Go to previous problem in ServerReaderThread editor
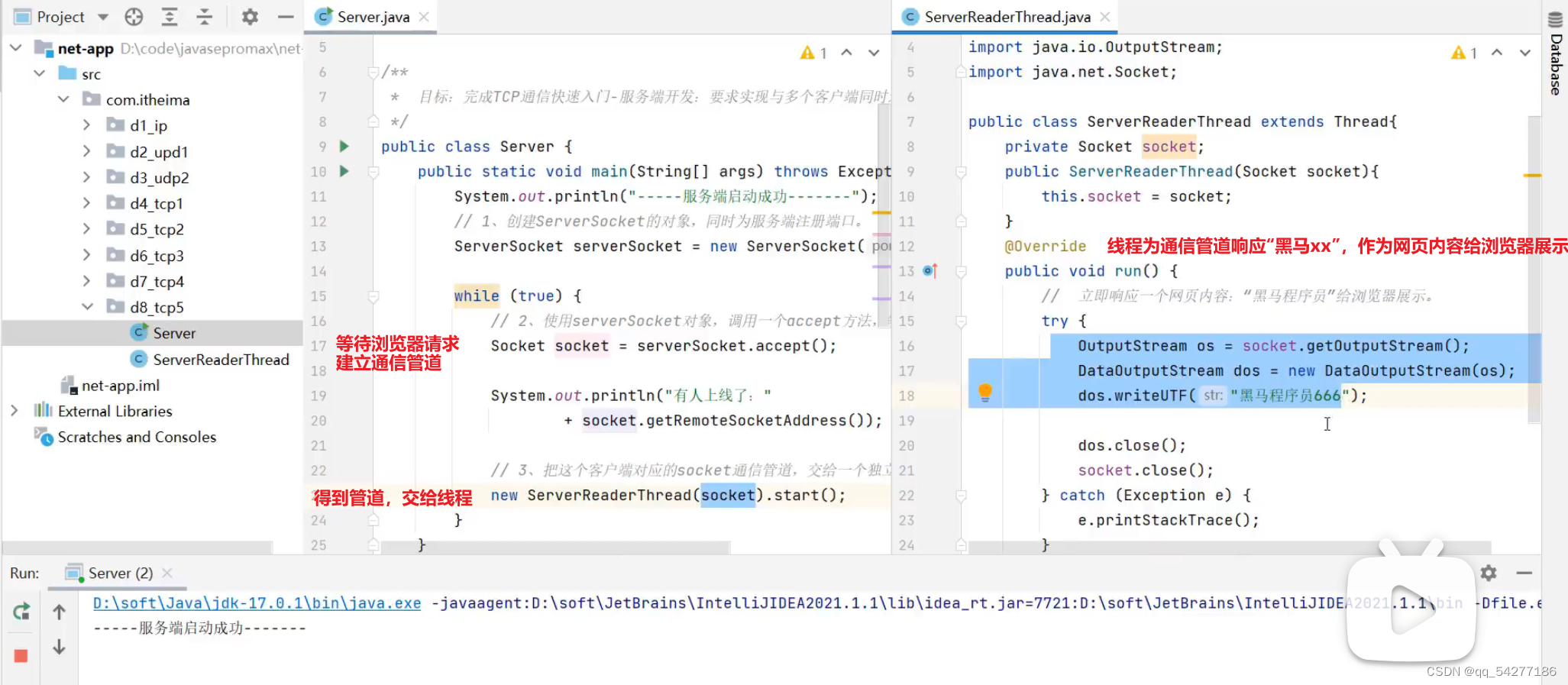Screen dimensions: 1568x685 tap(1497, 53)
